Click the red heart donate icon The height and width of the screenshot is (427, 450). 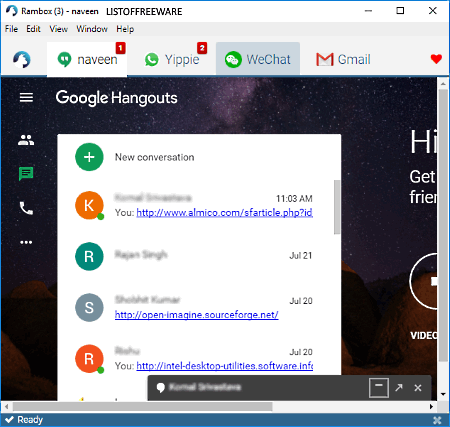coord(436,59)
